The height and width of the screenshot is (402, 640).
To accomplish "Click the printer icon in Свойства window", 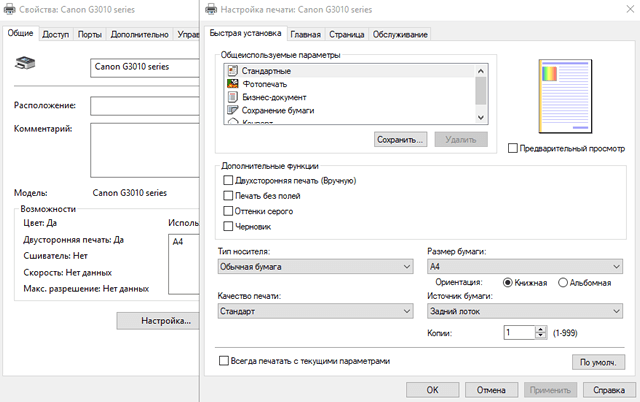I will [x=25, y=62].
